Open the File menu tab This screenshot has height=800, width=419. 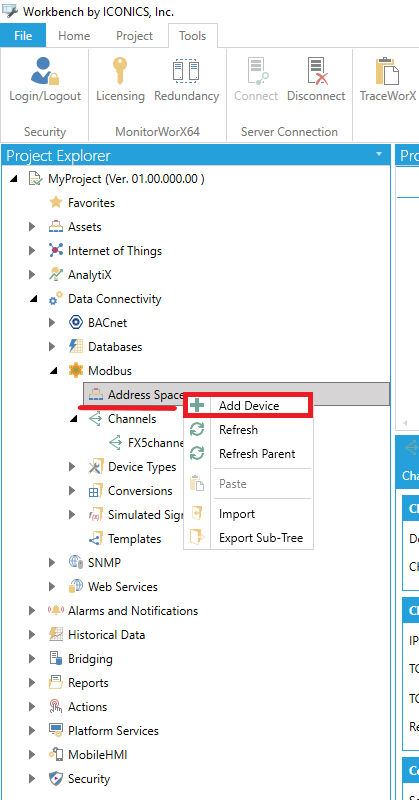point(23,36)
